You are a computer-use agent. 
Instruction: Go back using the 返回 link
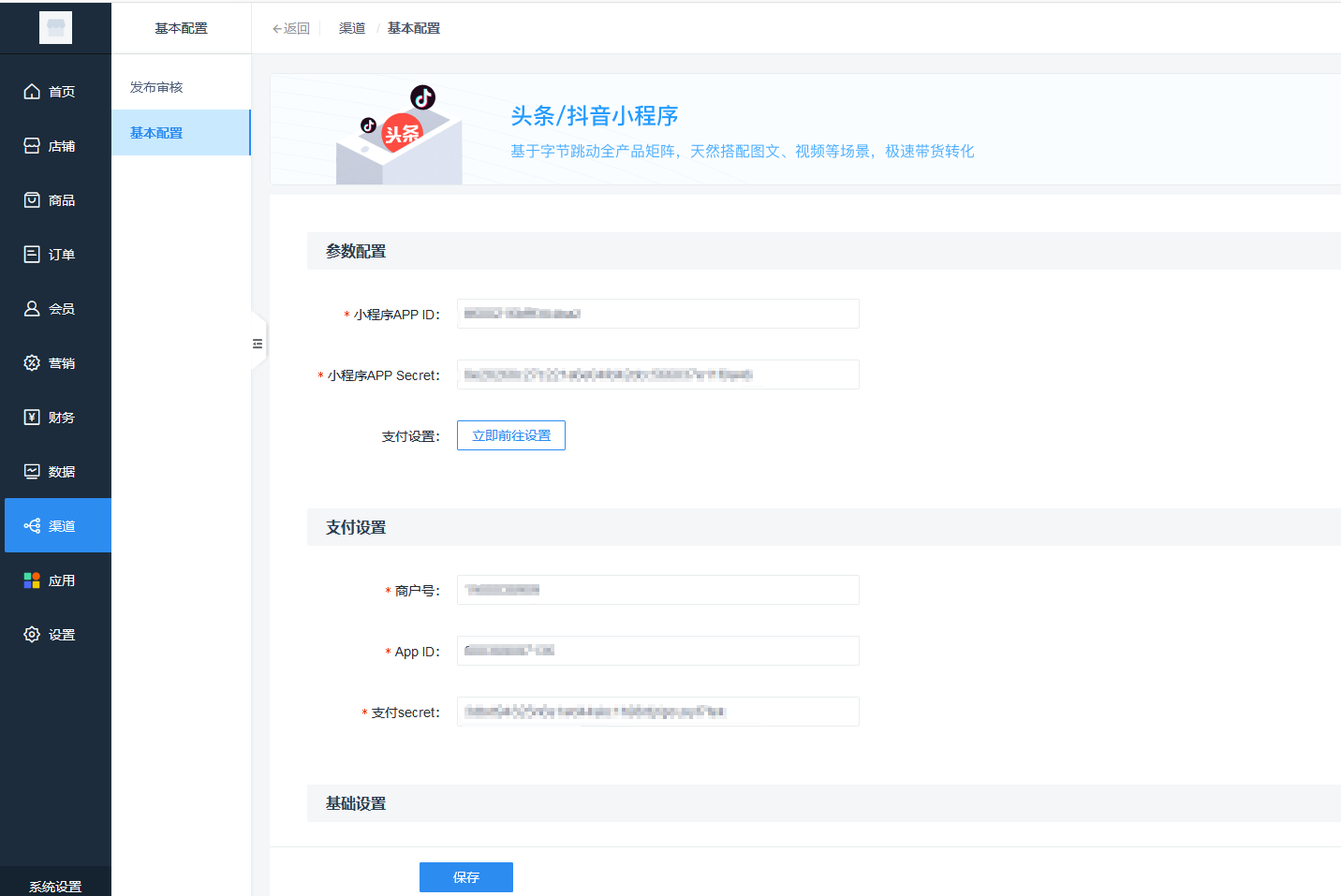click(x=291, y=28)
